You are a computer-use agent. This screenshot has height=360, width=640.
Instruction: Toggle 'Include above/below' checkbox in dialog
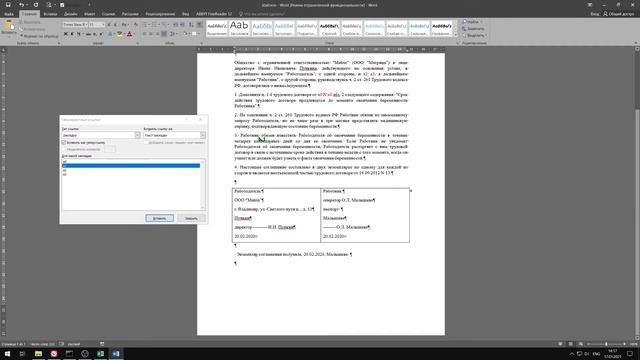click(146, 142)
